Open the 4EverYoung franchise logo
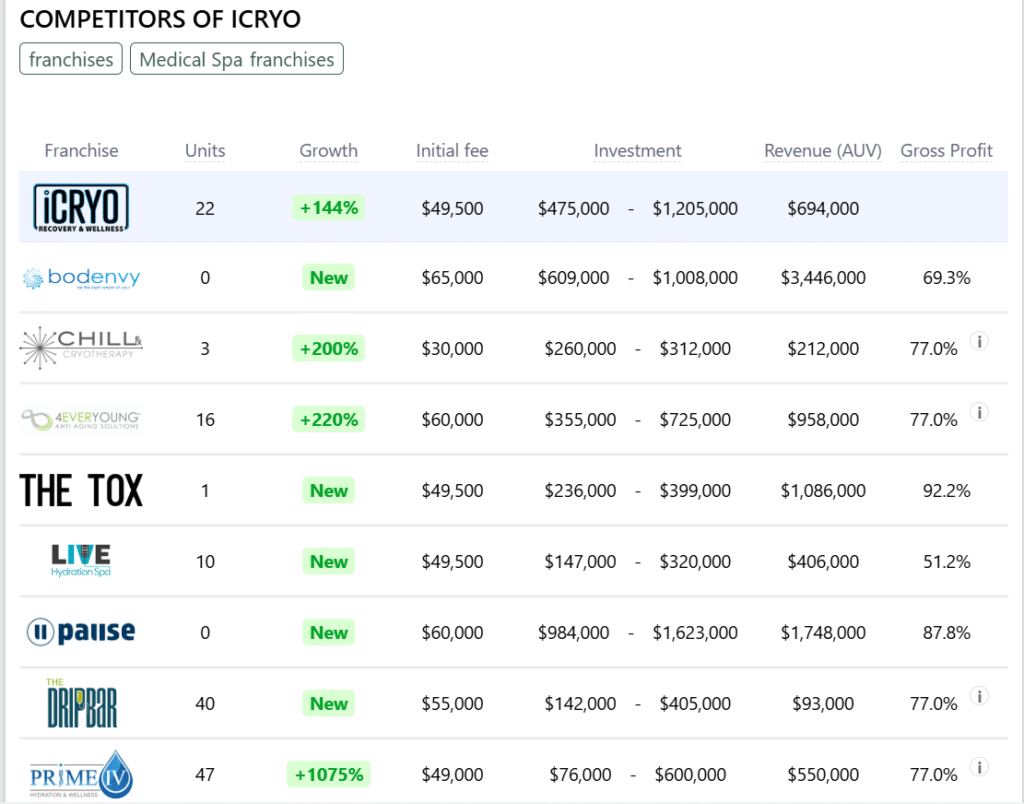This screenshot has width=1024, height=804. click(81, 419)
